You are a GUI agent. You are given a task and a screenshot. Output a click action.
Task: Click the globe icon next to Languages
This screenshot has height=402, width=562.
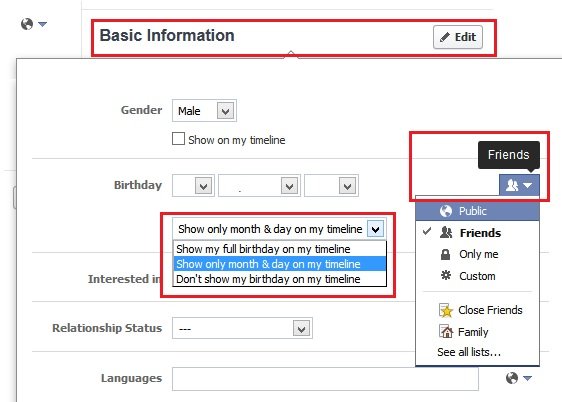click(x=512, y=378)
